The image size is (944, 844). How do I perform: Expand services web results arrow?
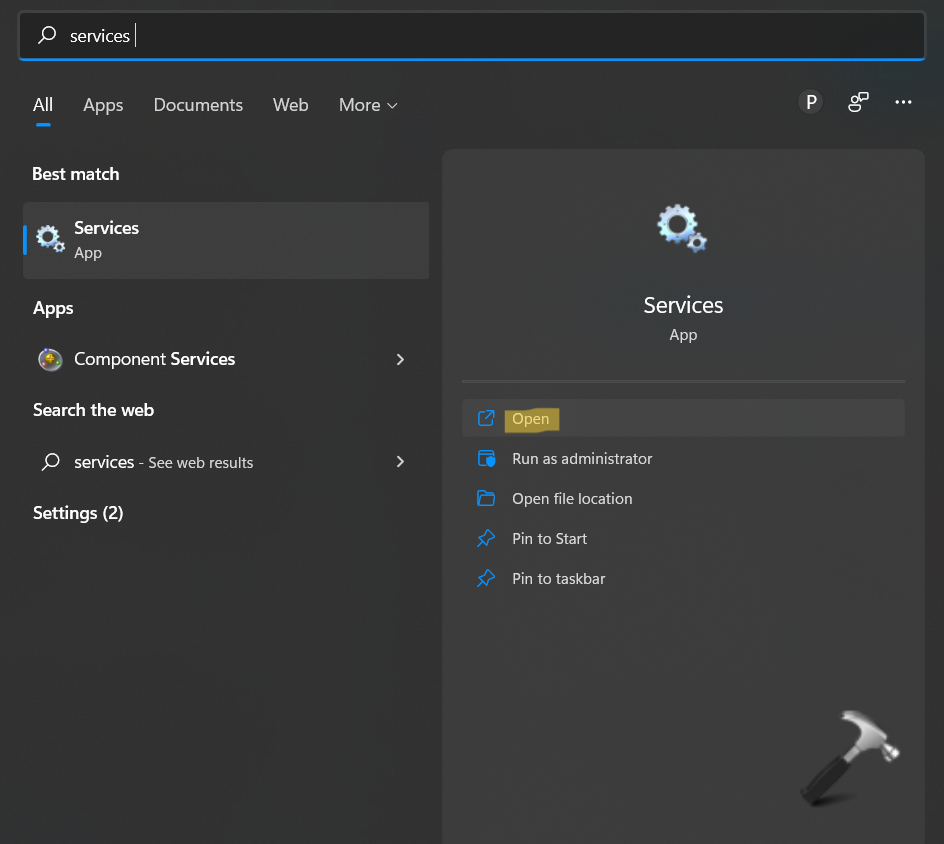[x=400, y=462]
